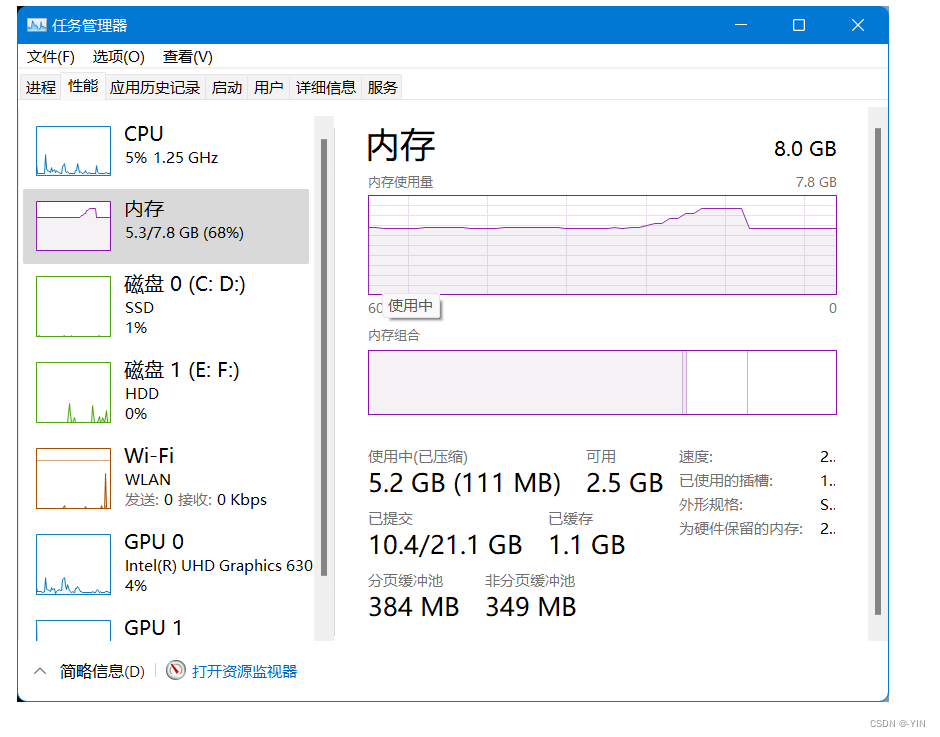Click the Task Manager app icon in title bar
The image size is (940, 737).
(x=37, y=25)
